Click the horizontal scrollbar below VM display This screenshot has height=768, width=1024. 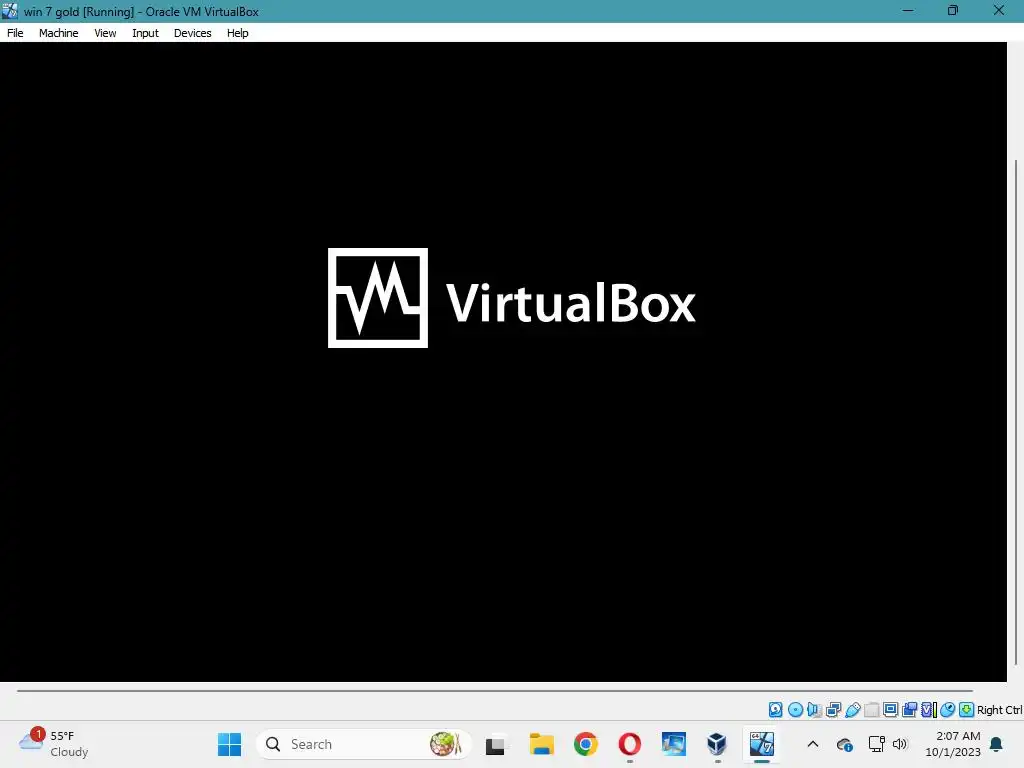click(494, 690)
